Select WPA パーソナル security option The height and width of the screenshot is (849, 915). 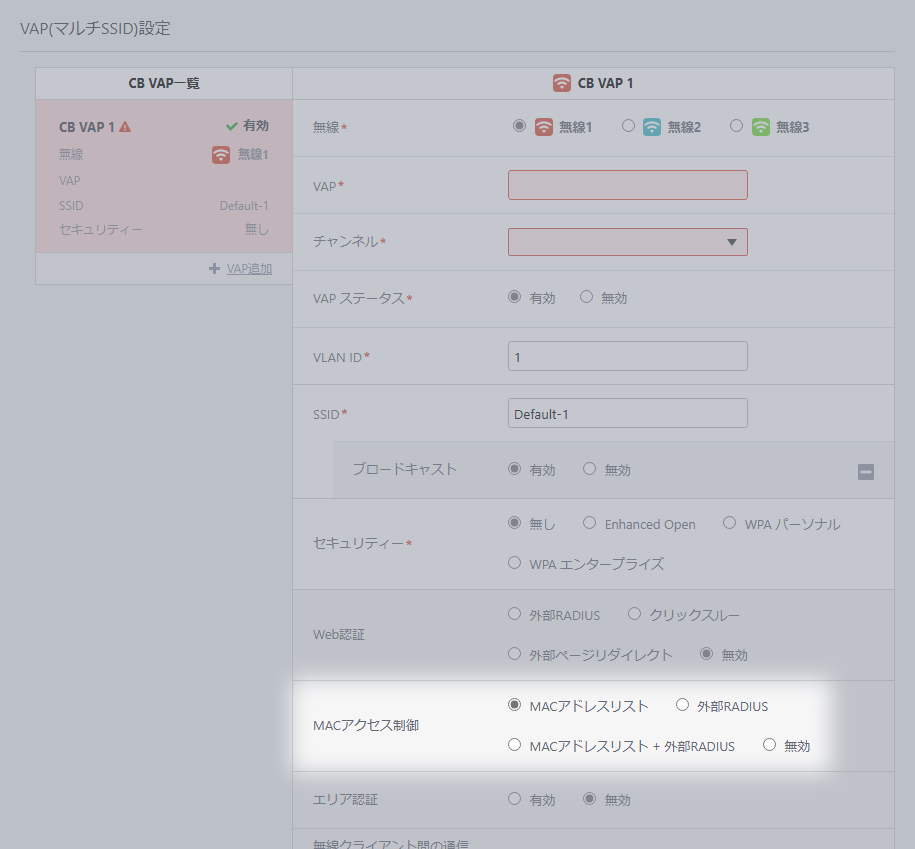(x=729, y=523)
